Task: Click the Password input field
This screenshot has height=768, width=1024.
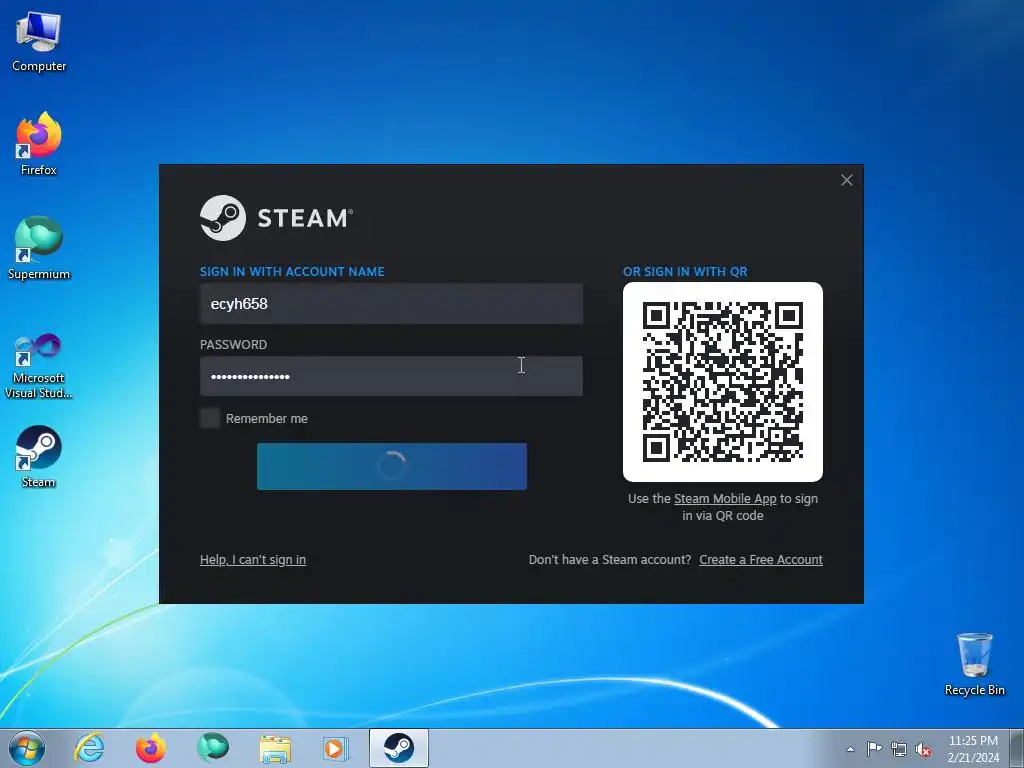Action: pos(391,376)
